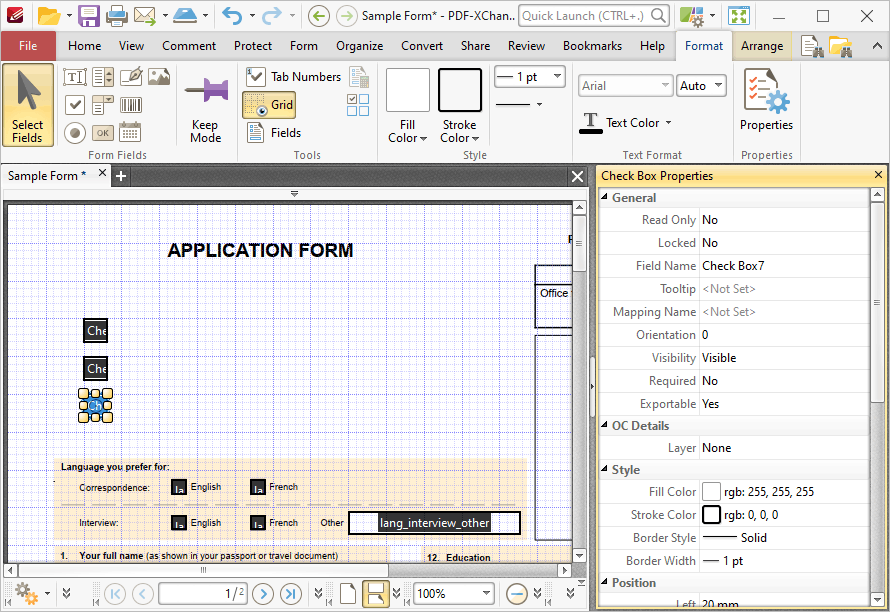Collapse the ribbon with chevron
Image resolution: width=890 pixels, height=612 pixels.
tap(877, 46)
